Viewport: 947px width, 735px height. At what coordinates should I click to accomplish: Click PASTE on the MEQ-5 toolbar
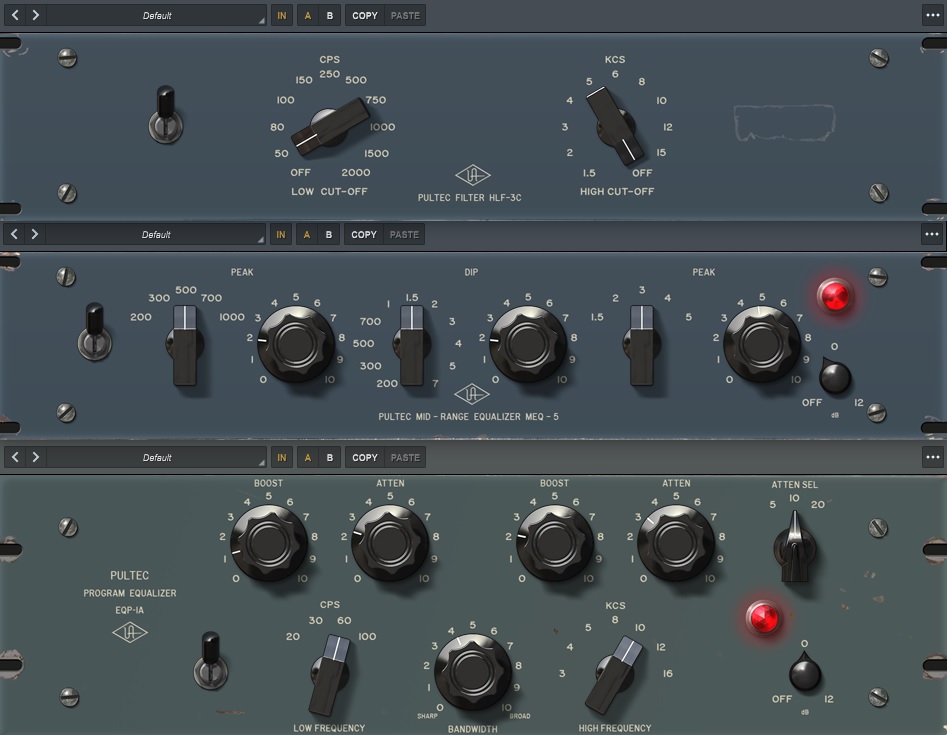pyautogui.click(x=404, y=235)
